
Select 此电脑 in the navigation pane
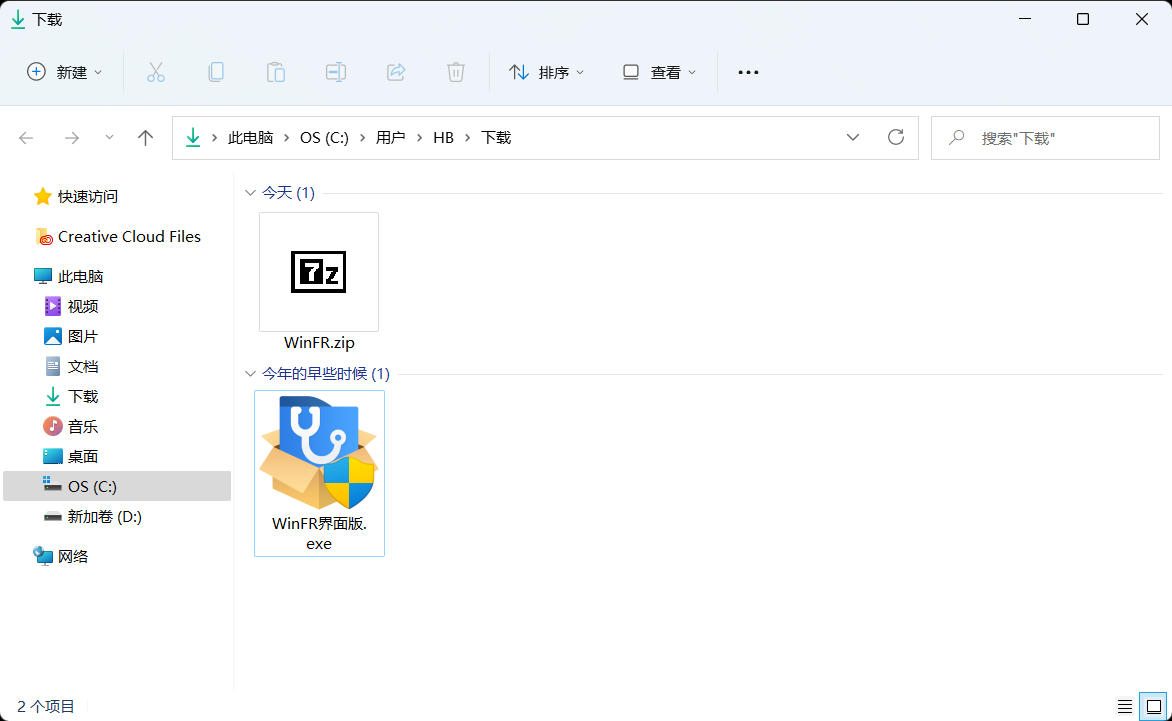pyautogui.click(x=69, y=276)
